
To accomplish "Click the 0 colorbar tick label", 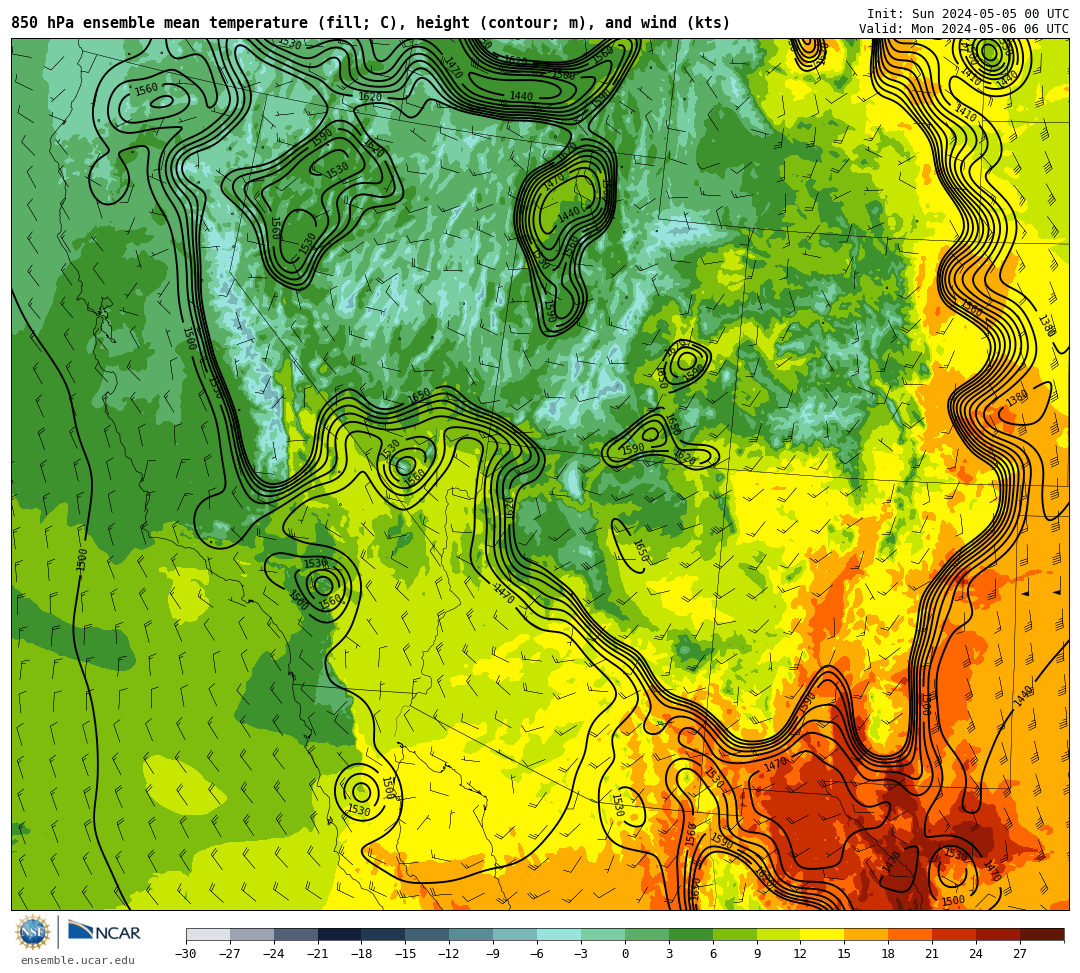I will 625,954.
